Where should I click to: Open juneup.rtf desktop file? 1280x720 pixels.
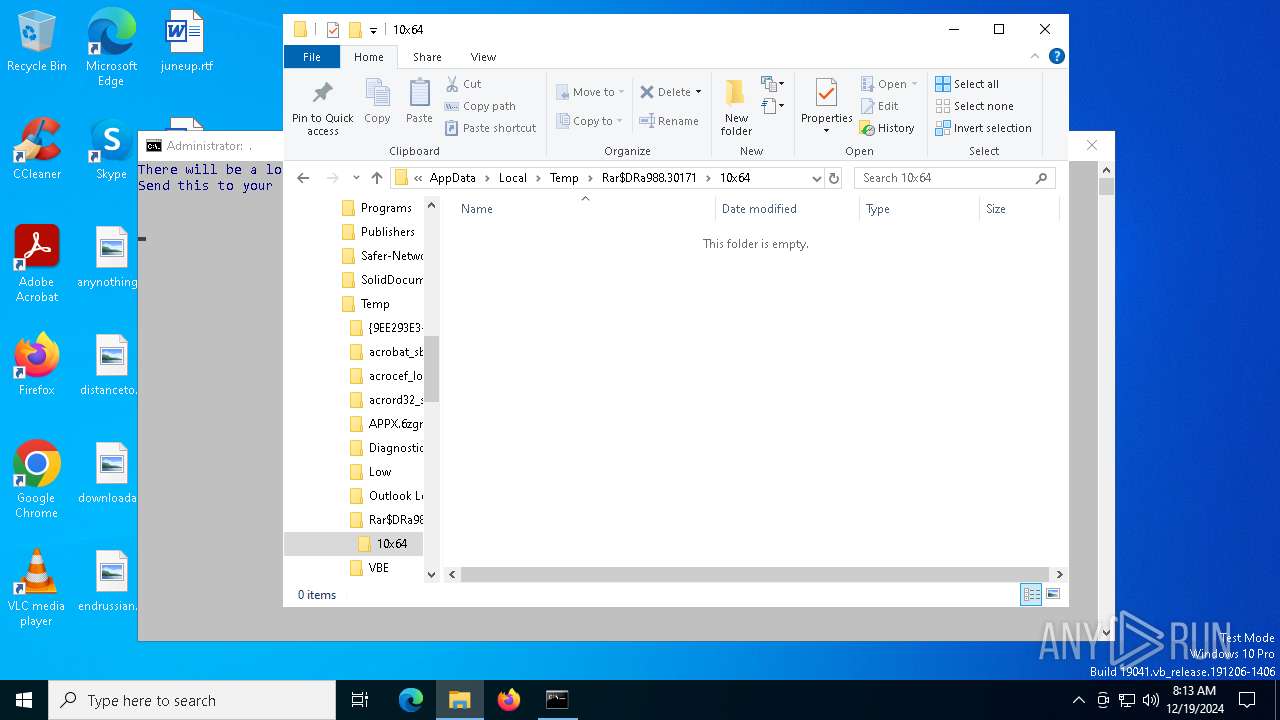[186, 42]
